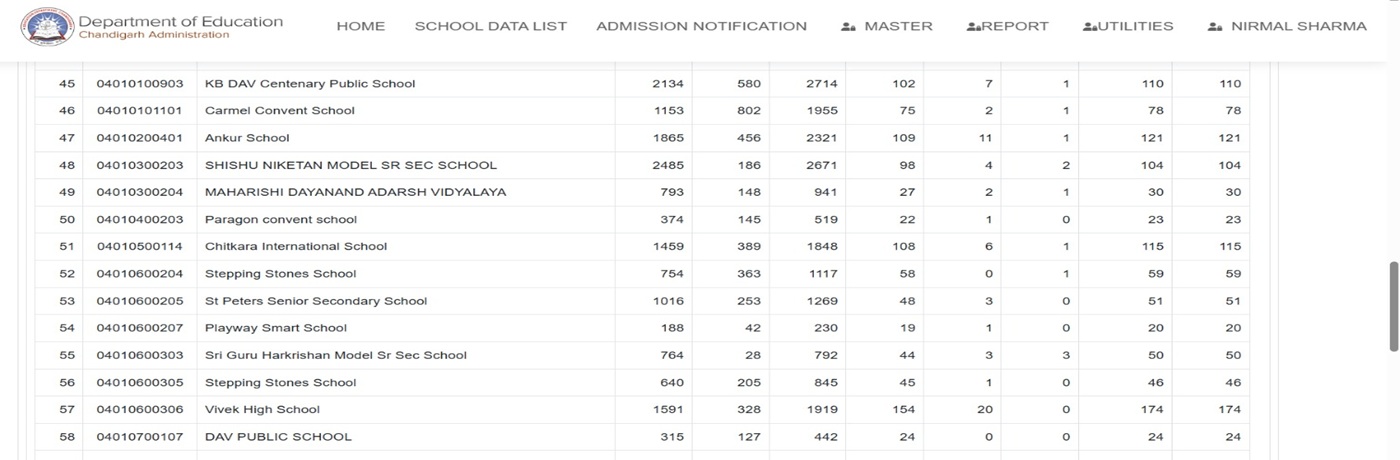The width and height of the screenshot is (1400, 460).
Task: Click school code 04010300204
Action: pos(140,192)
